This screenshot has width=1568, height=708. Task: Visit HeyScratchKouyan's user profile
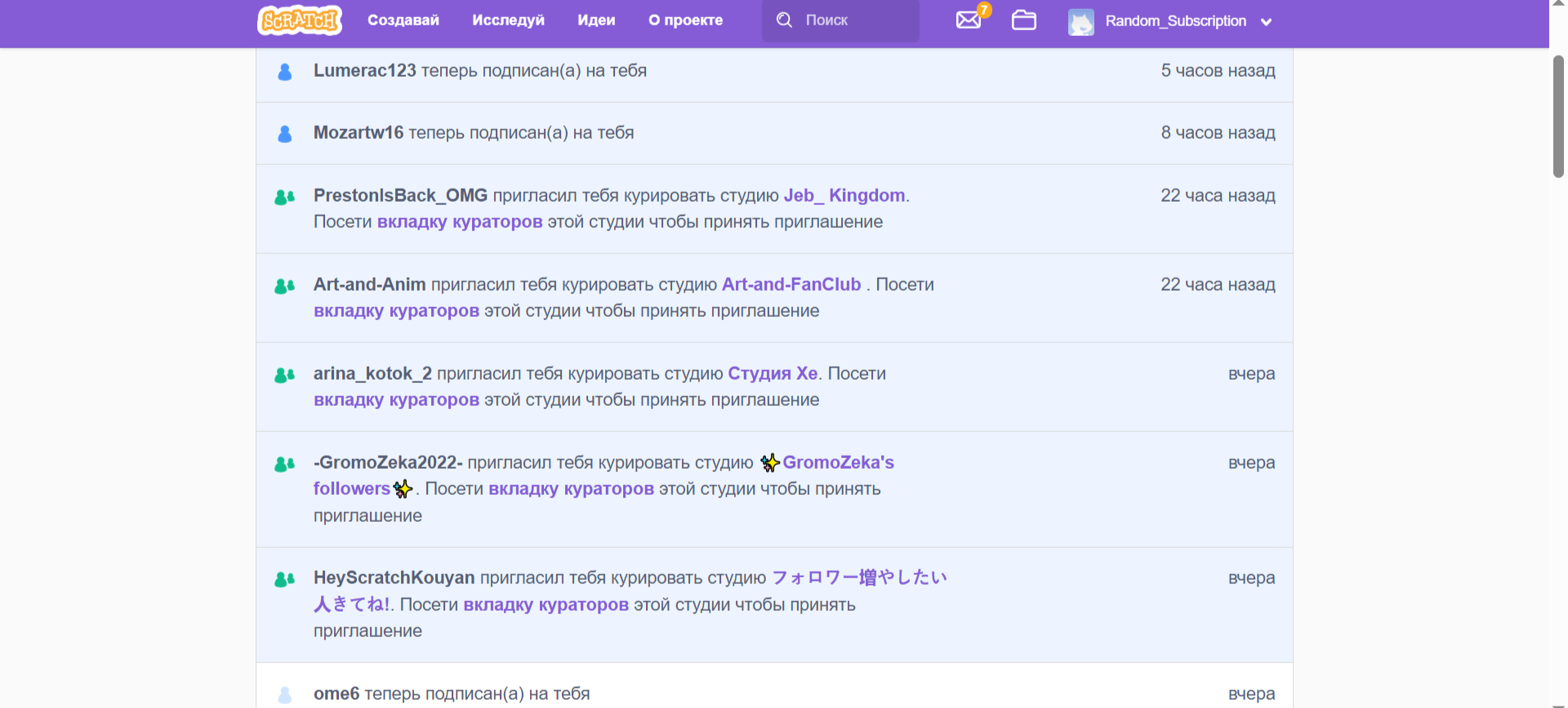[394, 577]
